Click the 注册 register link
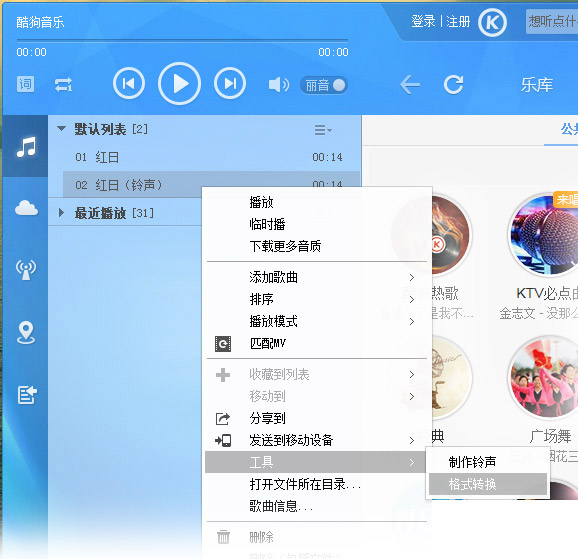 pos(458,21)
